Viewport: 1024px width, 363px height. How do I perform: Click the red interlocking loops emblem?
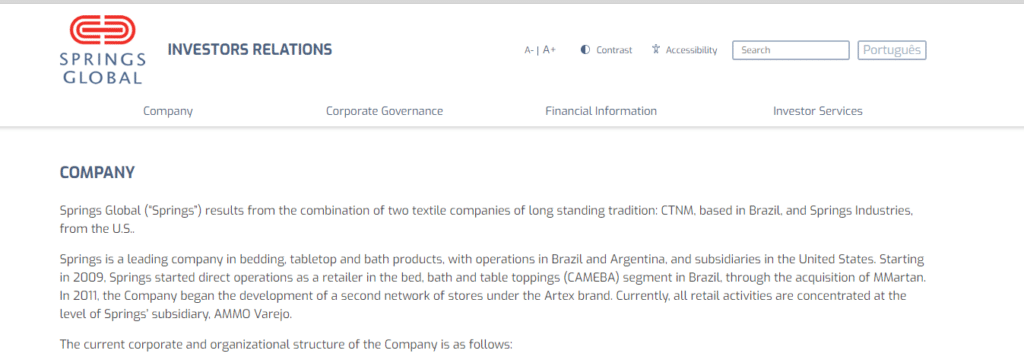103,31
